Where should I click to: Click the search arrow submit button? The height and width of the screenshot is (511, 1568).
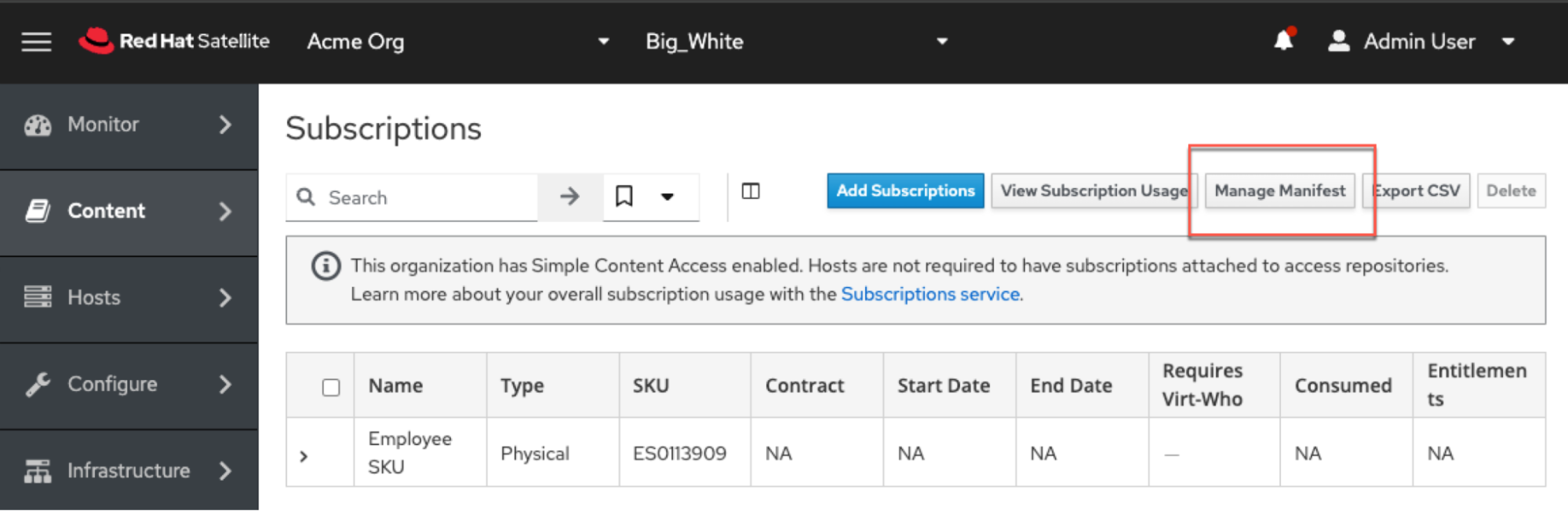(x=569, y=197)
